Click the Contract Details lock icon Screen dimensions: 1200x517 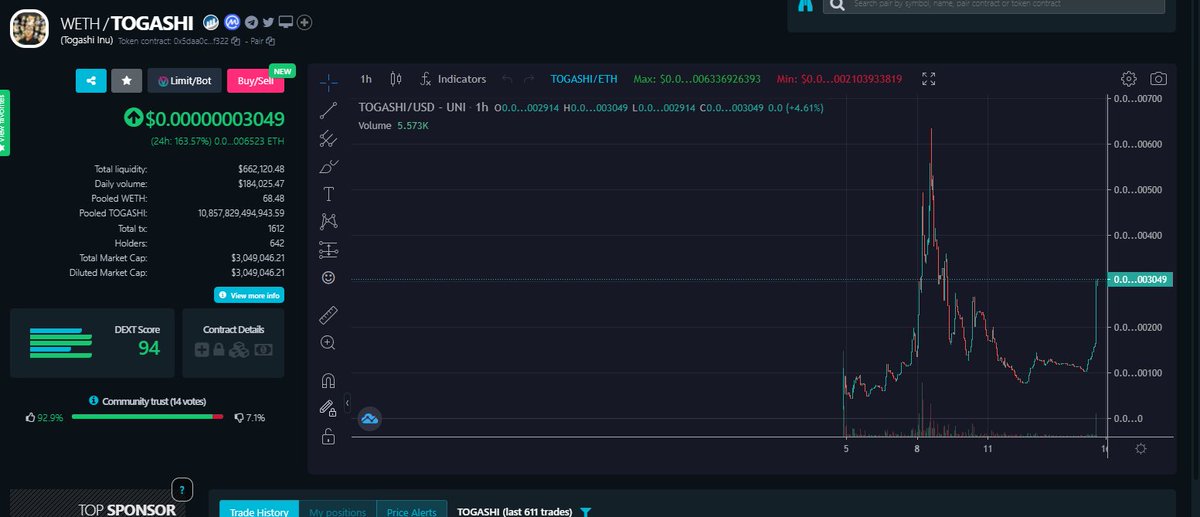(218, 350)
